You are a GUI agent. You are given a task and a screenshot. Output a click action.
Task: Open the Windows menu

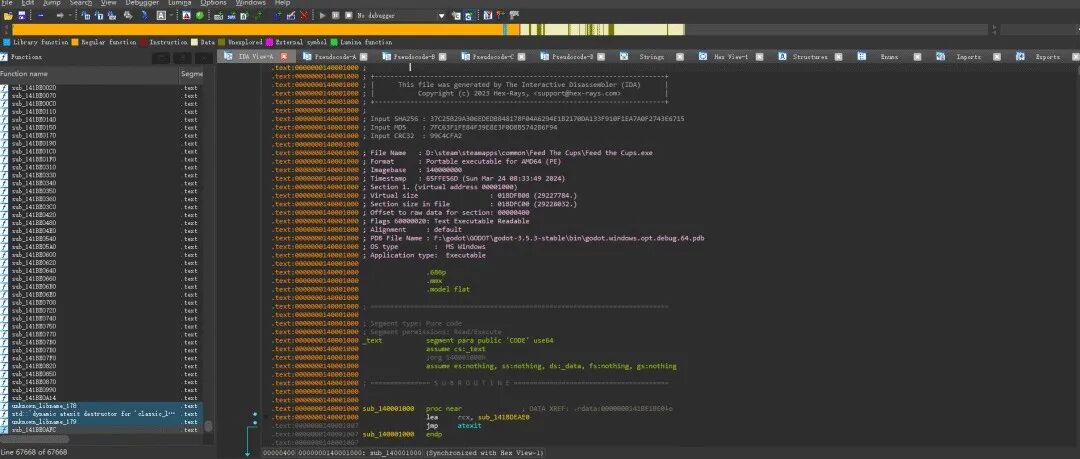(251, 3)
